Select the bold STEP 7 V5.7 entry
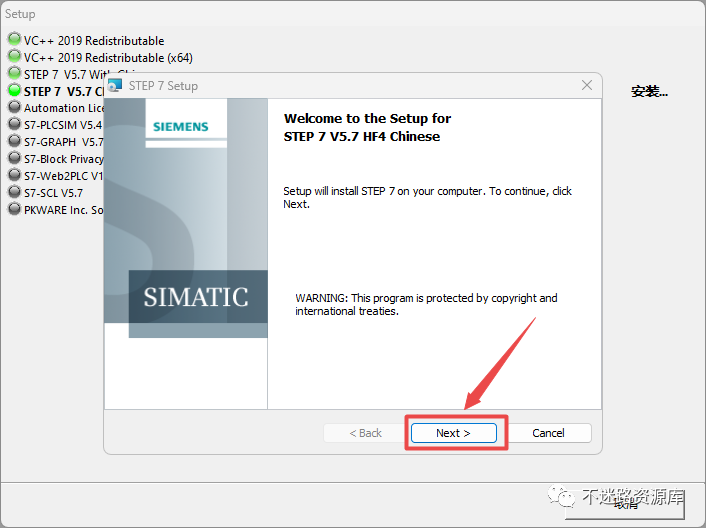Image resolution: width=706 pixels, height=528 pixels. click(x=63, y=92)
